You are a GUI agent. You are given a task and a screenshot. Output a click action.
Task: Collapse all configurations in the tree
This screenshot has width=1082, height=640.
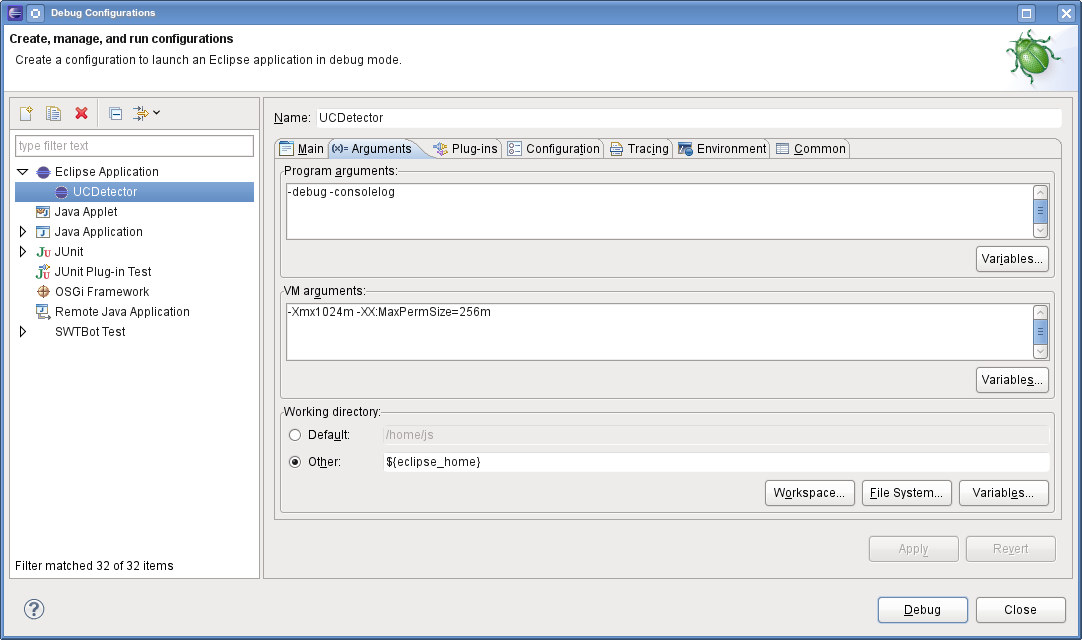tap(116, 113)
